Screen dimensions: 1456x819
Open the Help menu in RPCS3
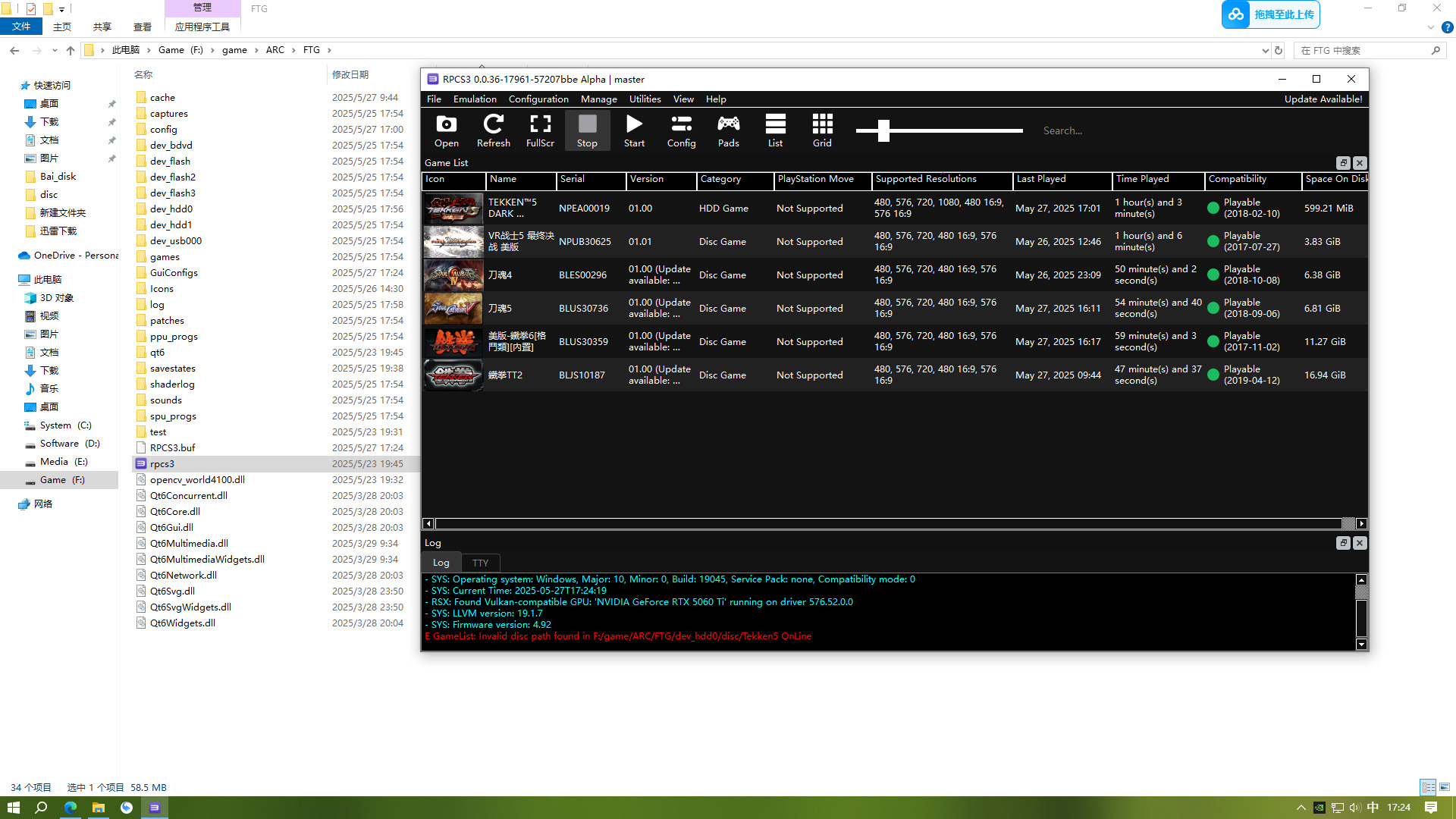click(716, 99)
